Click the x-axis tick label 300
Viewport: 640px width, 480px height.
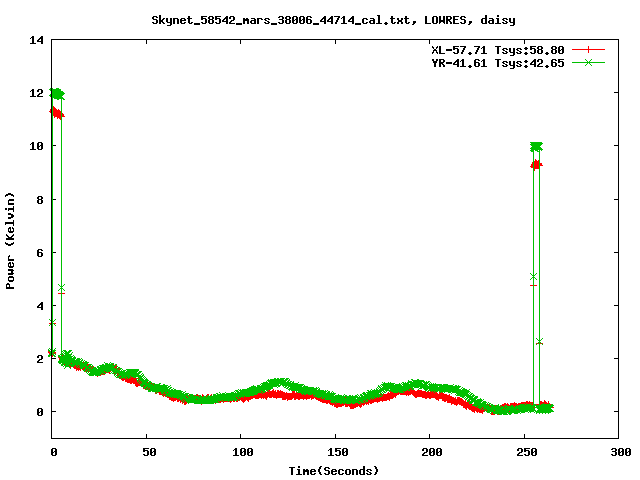620,452
